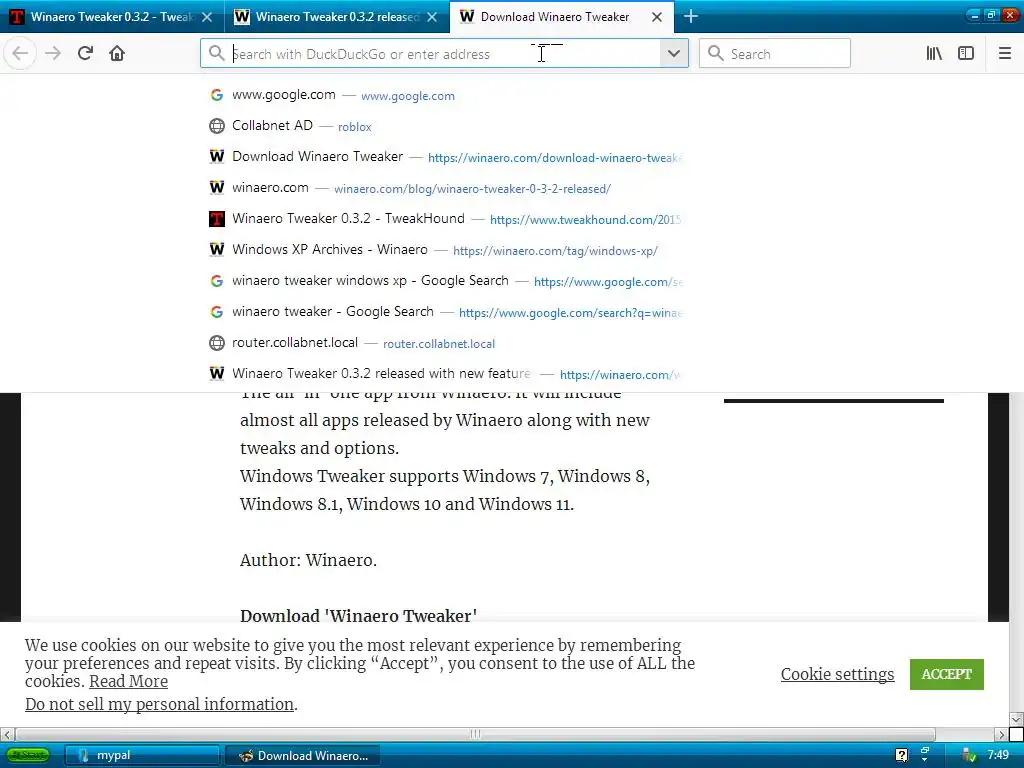
Task: Close the Download Winaero Tweaker tab
Action: click(657, 17)
